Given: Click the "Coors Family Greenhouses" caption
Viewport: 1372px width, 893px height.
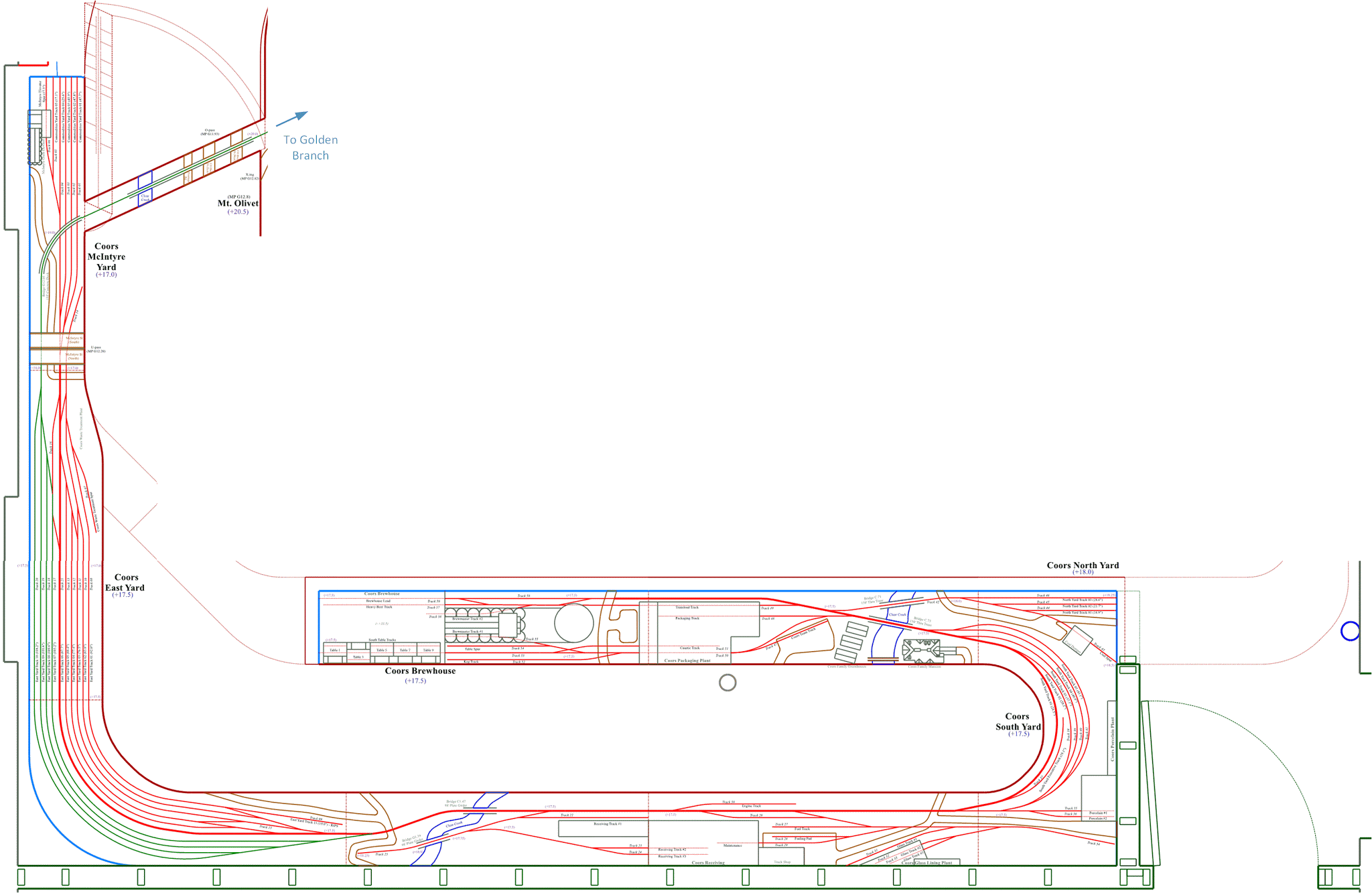Looking at the screenshot, I should click(x=847, y=667).
